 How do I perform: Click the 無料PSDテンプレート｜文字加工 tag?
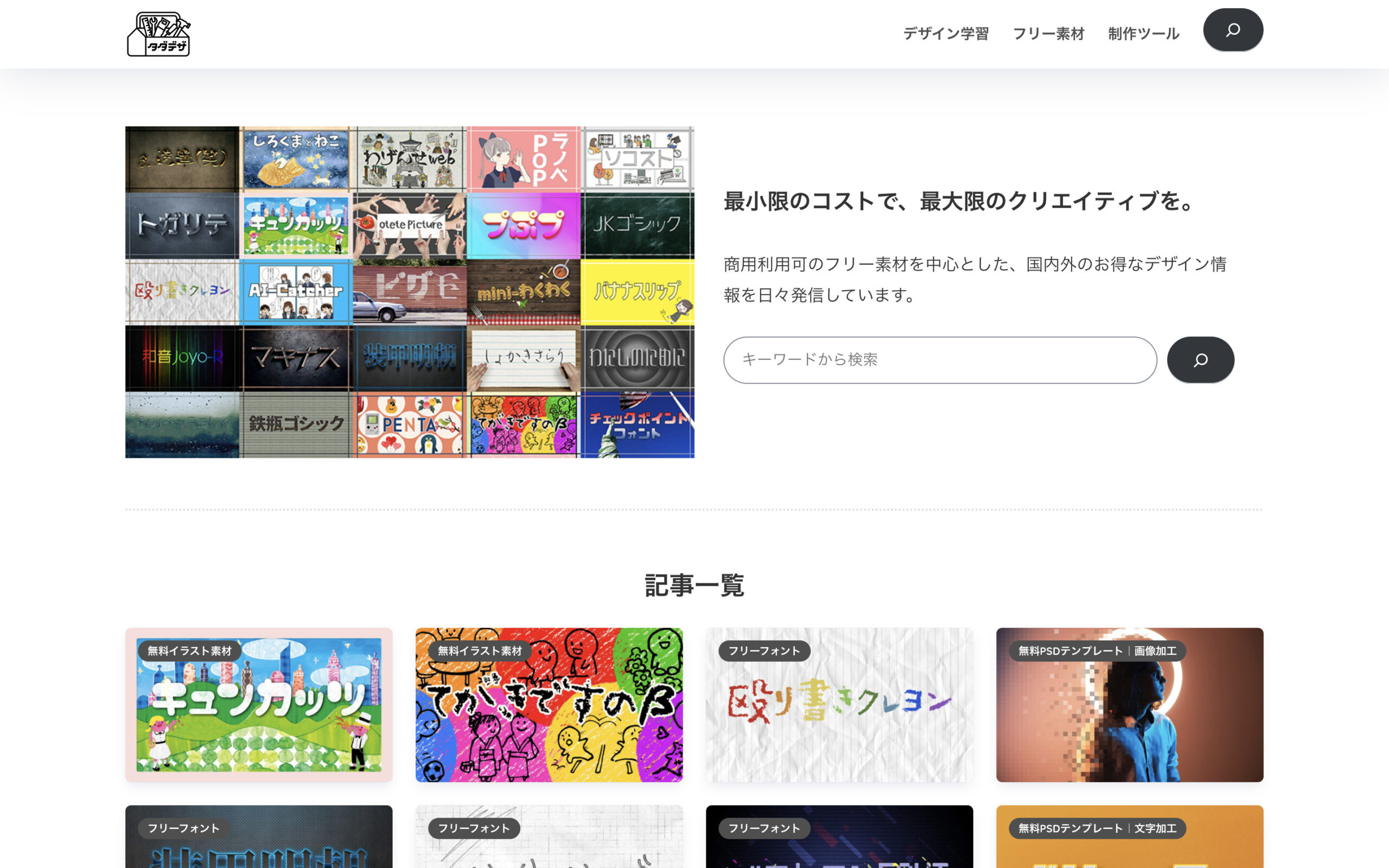1097,828
